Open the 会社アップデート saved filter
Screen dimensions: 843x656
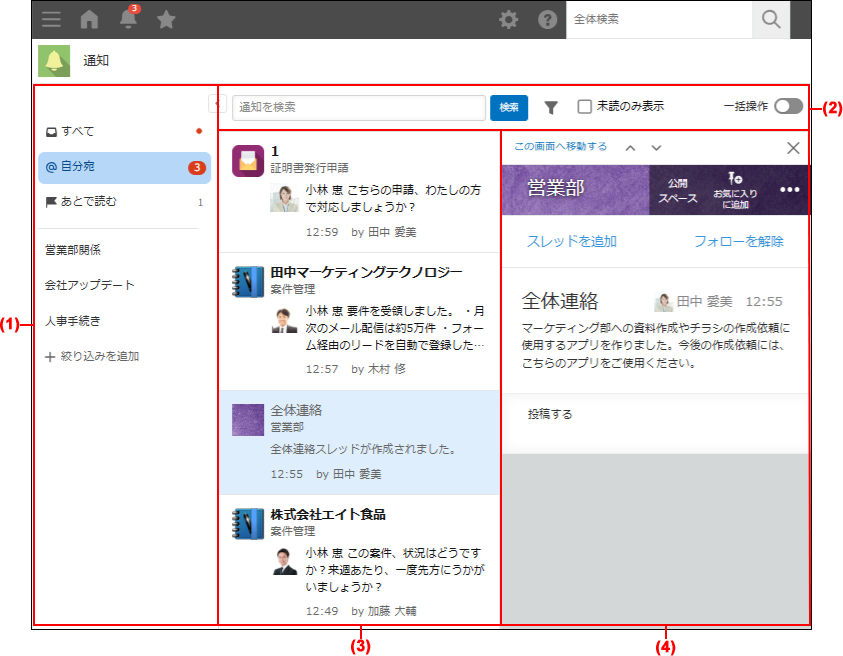pyautogui.click(x=89, y=285)
